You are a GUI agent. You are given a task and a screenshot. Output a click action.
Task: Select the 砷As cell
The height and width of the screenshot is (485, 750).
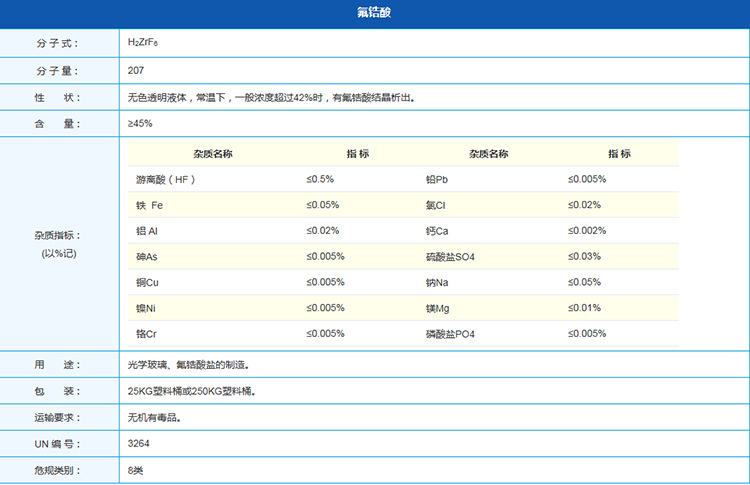point(147,257)
